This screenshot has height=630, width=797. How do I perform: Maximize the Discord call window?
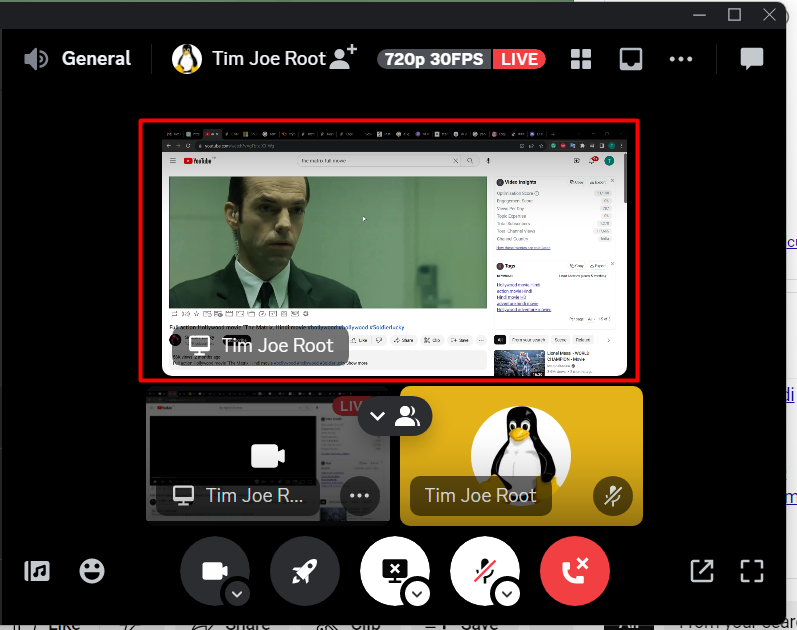click(734, 15)
